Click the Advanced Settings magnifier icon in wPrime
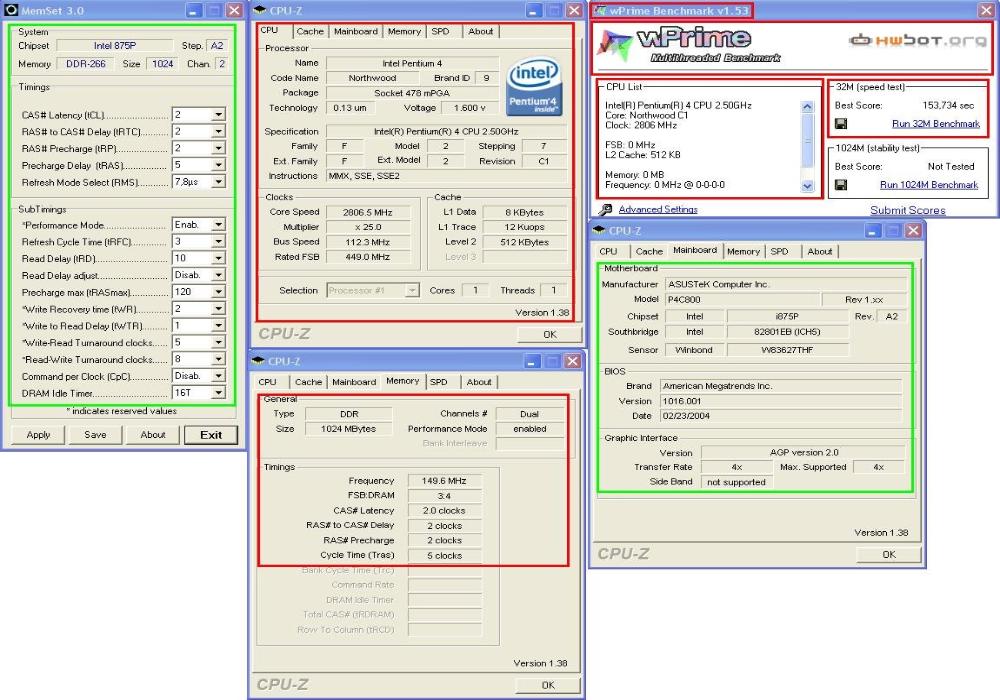1000x700 pixels. click(605, 209)
